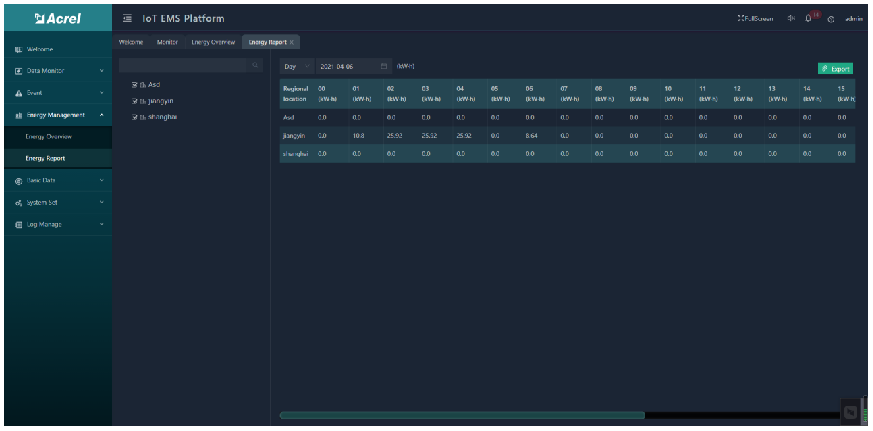Open the admin user menu
The width and height of the screenshot is (873, 431).
click(854, 19)
